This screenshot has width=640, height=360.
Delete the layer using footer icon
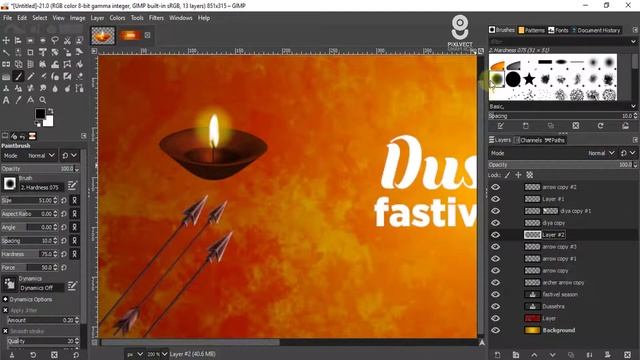(628, 355)
